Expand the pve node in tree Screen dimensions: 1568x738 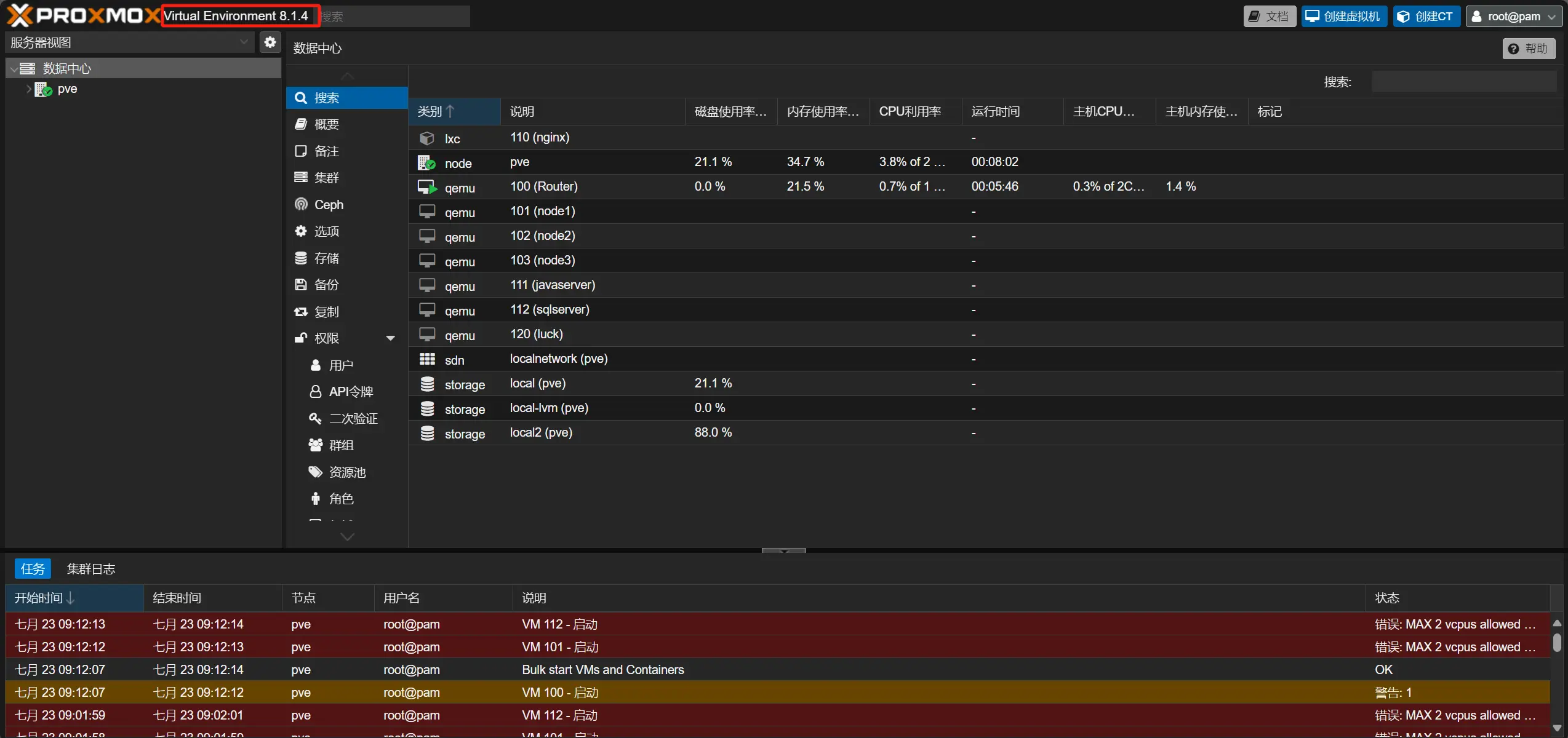(x=28, y=89)
